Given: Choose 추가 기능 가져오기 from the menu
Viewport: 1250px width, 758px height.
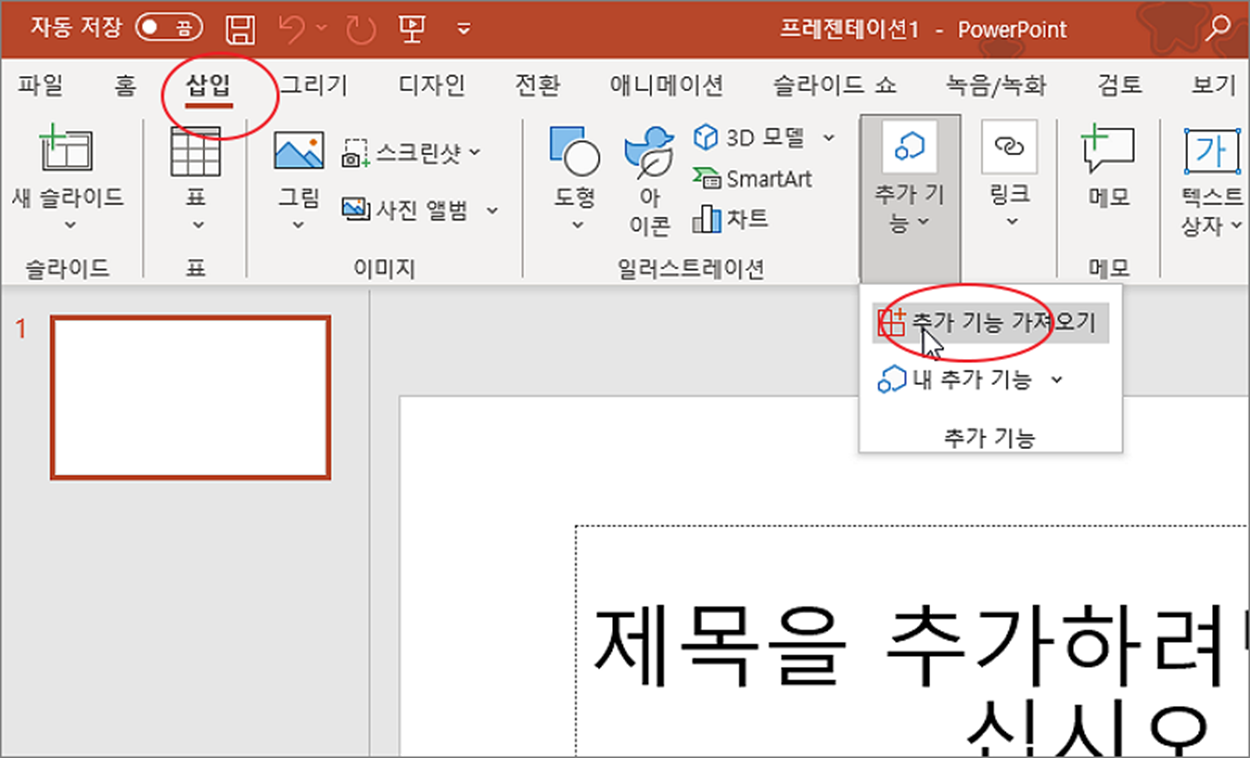Looking at the screenshot, I should [990, 322].
